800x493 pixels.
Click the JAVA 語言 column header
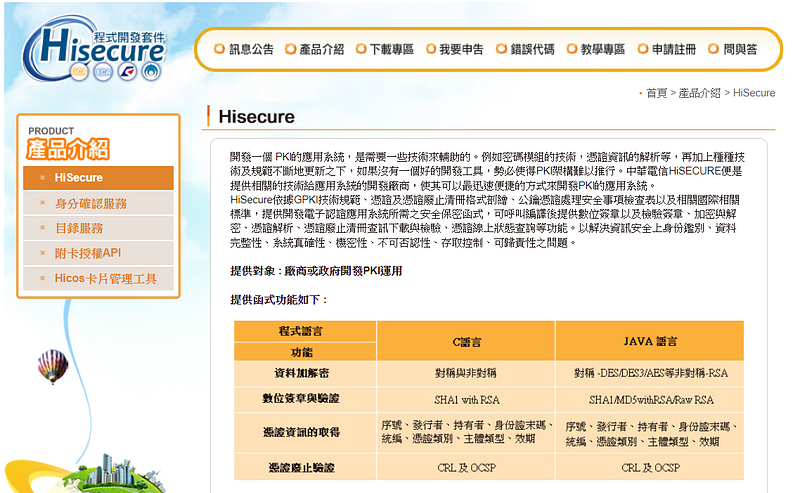(650, 341)
